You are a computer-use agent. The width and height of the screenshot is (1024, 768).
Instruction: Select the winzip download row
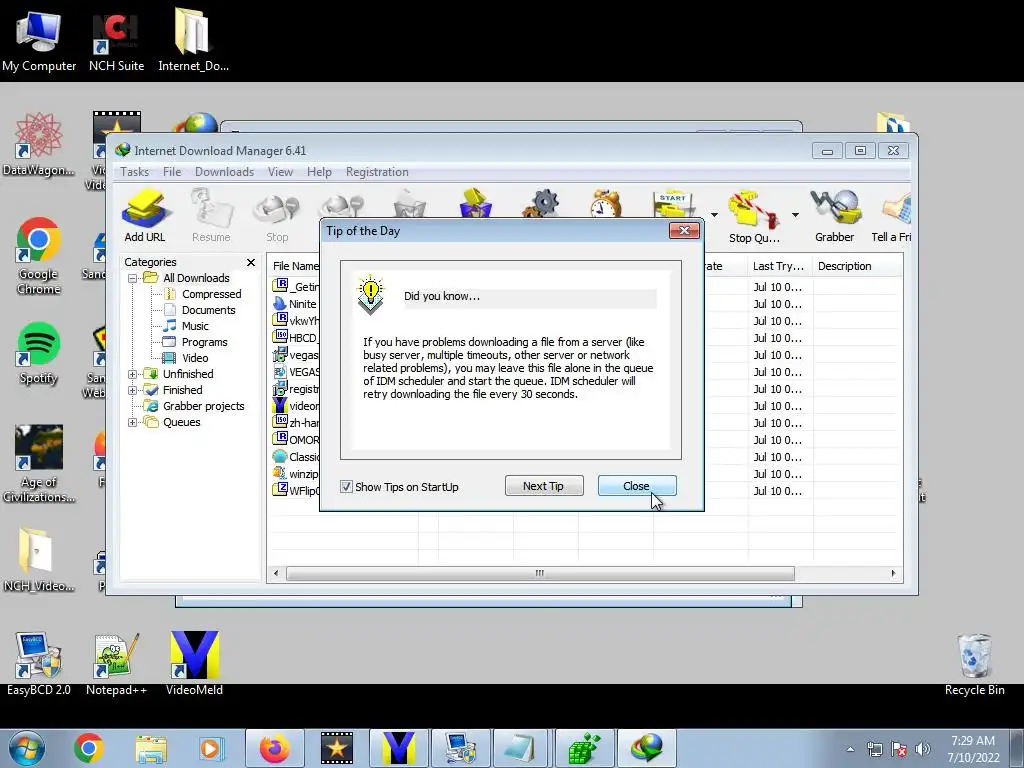(295, 474)
